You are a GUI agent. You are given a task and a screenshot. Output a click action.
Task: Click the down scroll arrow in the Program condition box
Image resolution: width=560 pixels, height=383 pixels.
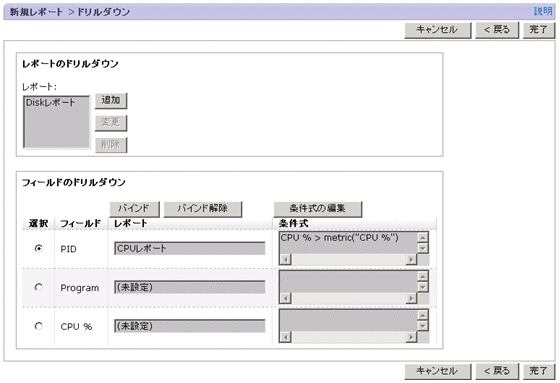[x=423, y=287]
